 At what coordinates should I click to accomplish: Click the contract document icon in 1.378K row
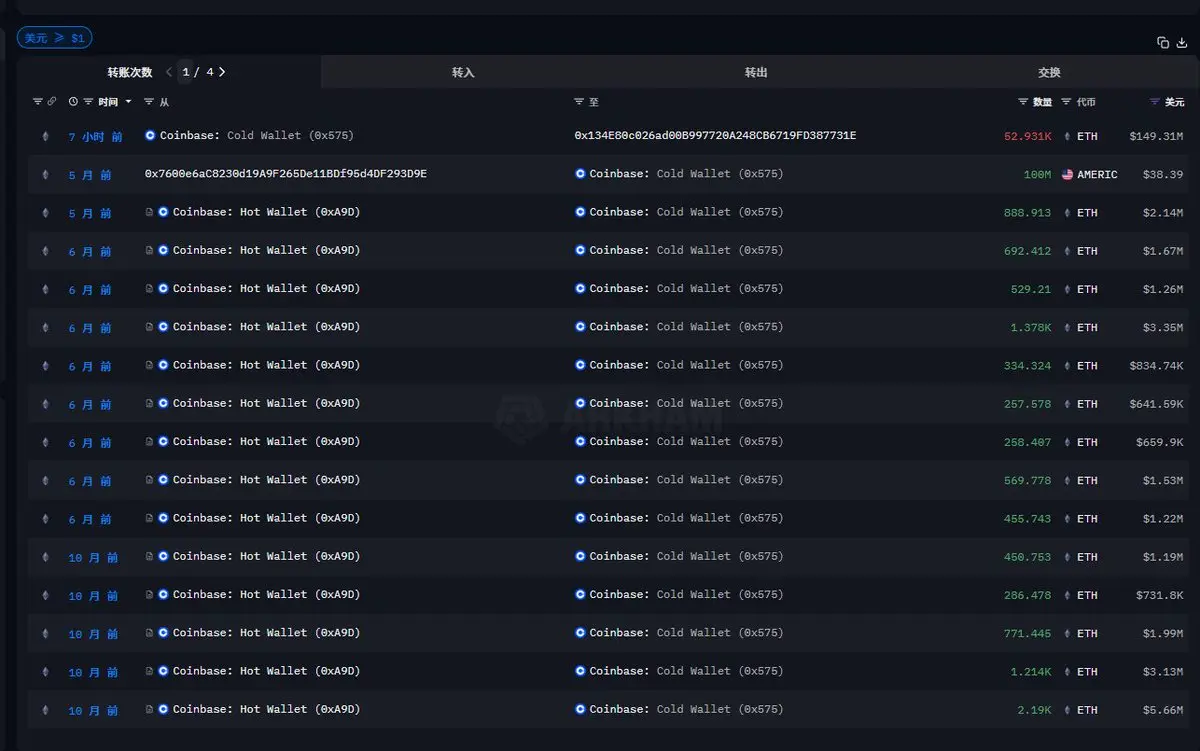[x=149, y=327]
